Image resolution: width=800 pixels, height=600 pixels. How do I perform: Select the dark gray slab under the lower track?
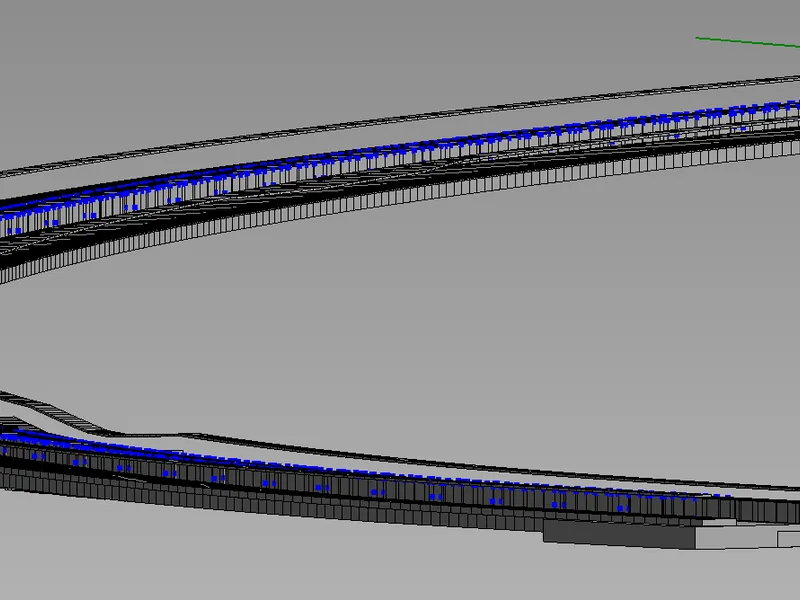click(619, 534)
